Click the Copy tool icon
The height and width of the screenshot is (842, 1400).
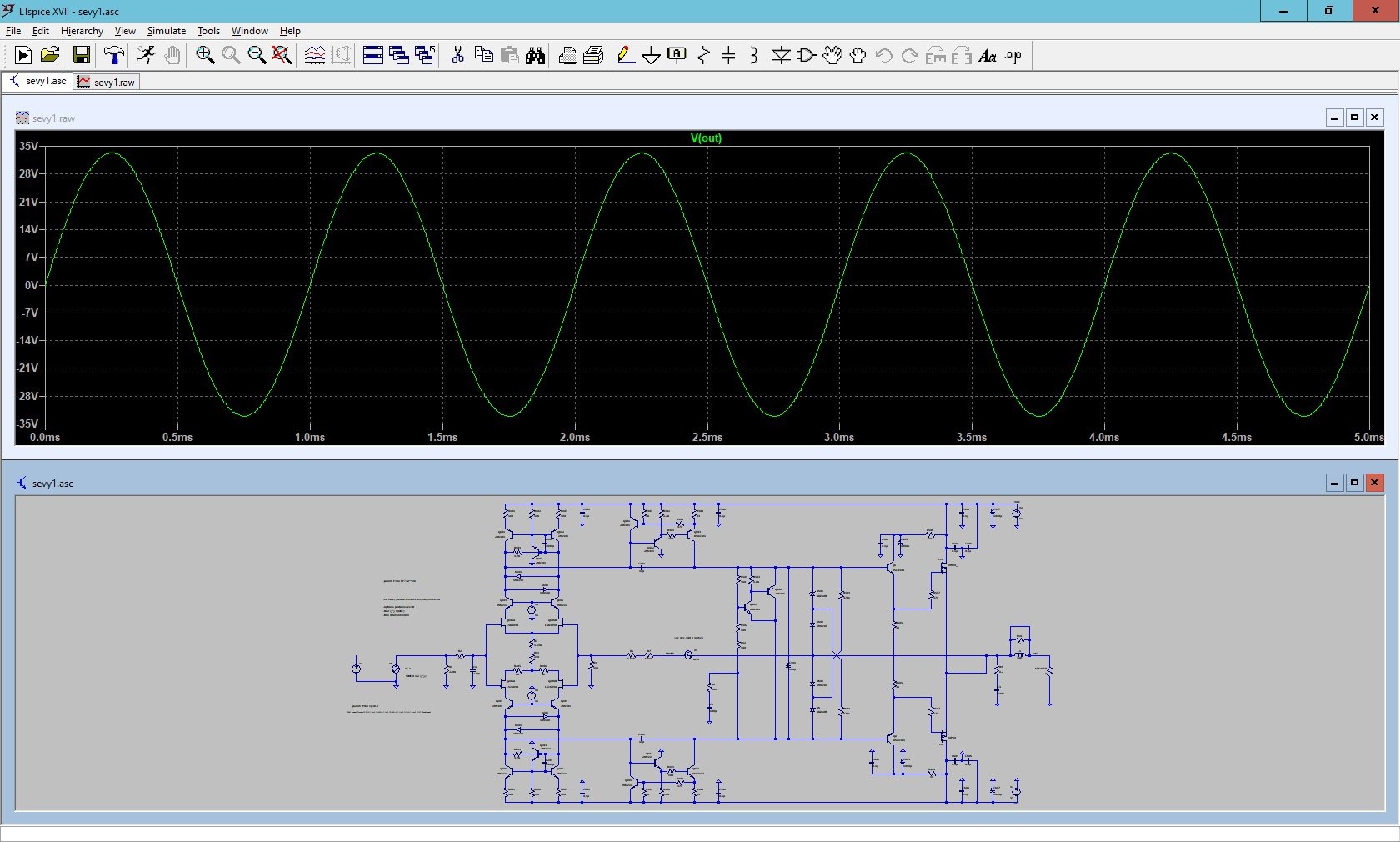point(483,55)
